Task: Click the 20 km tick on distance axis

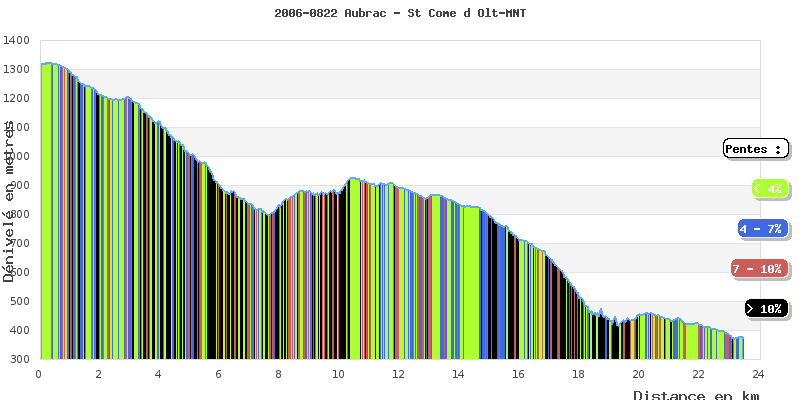Action: pos(638,374)
